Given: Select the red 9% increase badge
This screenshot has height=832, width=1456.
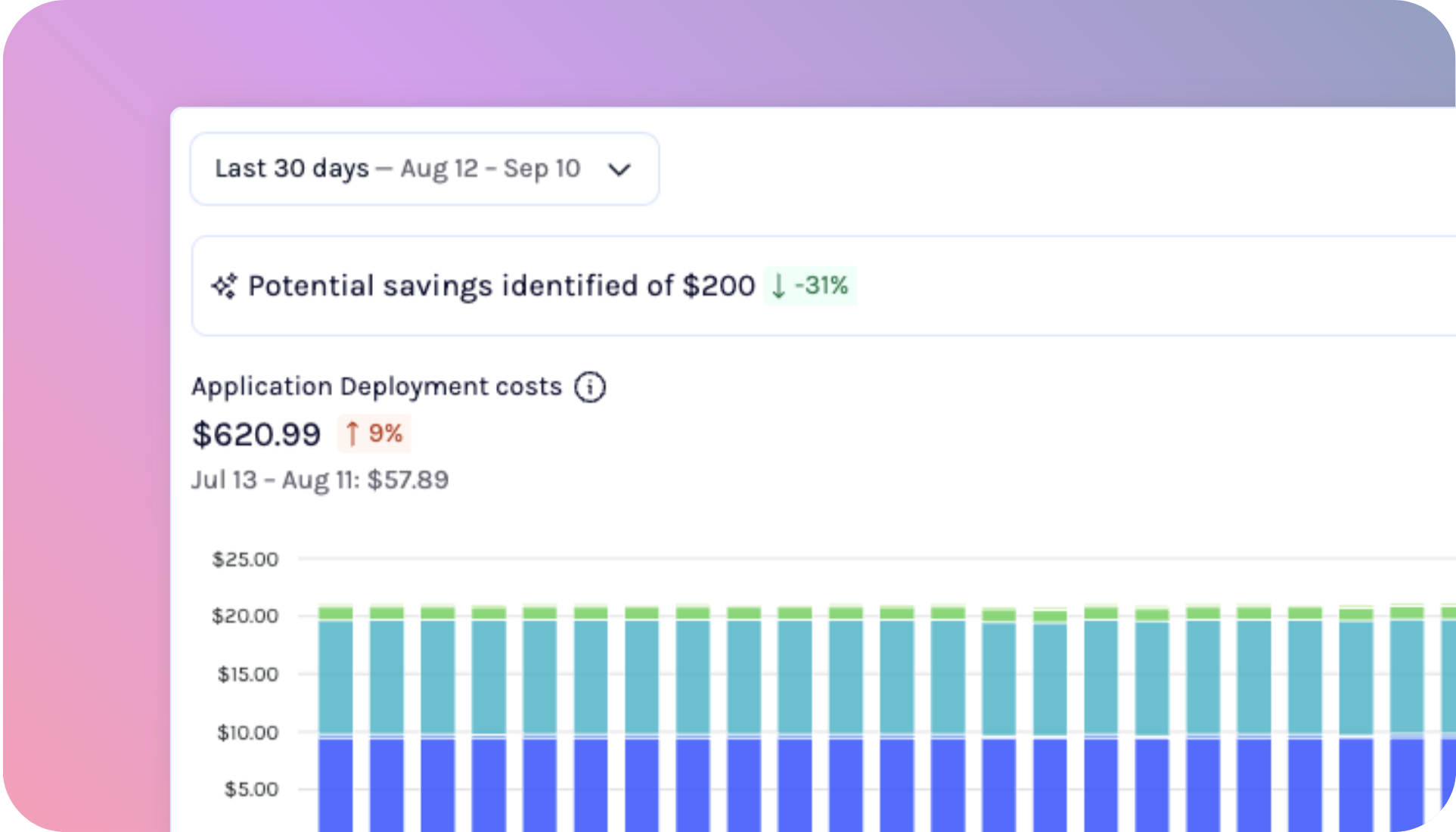Looking at the screenshot, I should tap(374, 433).
